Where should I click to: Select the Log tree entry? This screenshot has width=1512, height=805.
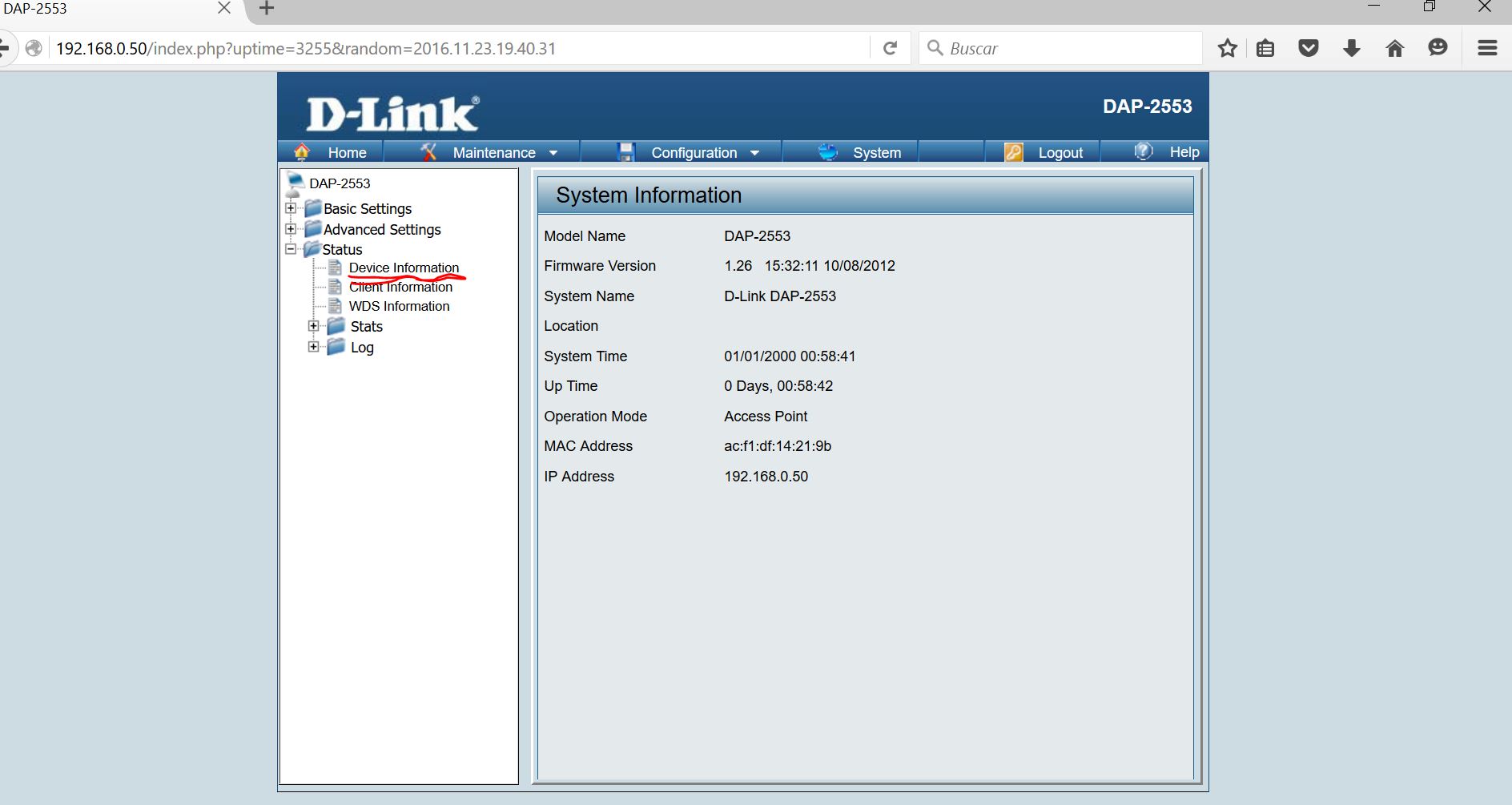tap(362, 347)
